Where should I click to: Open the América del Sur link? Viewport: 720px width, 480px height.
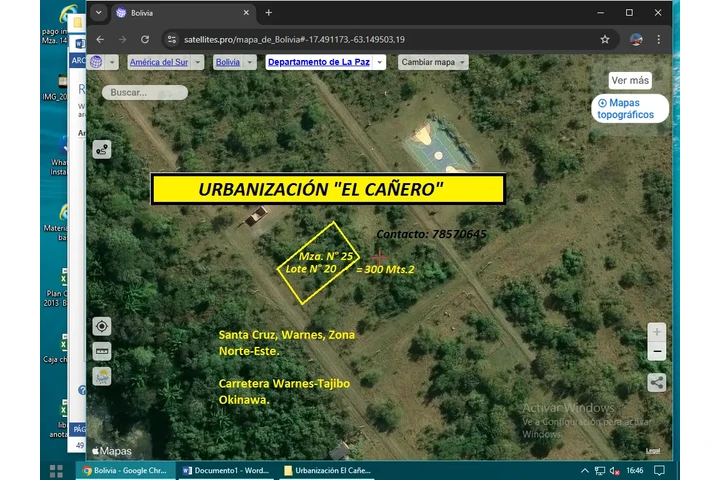(x=158, y=62)
